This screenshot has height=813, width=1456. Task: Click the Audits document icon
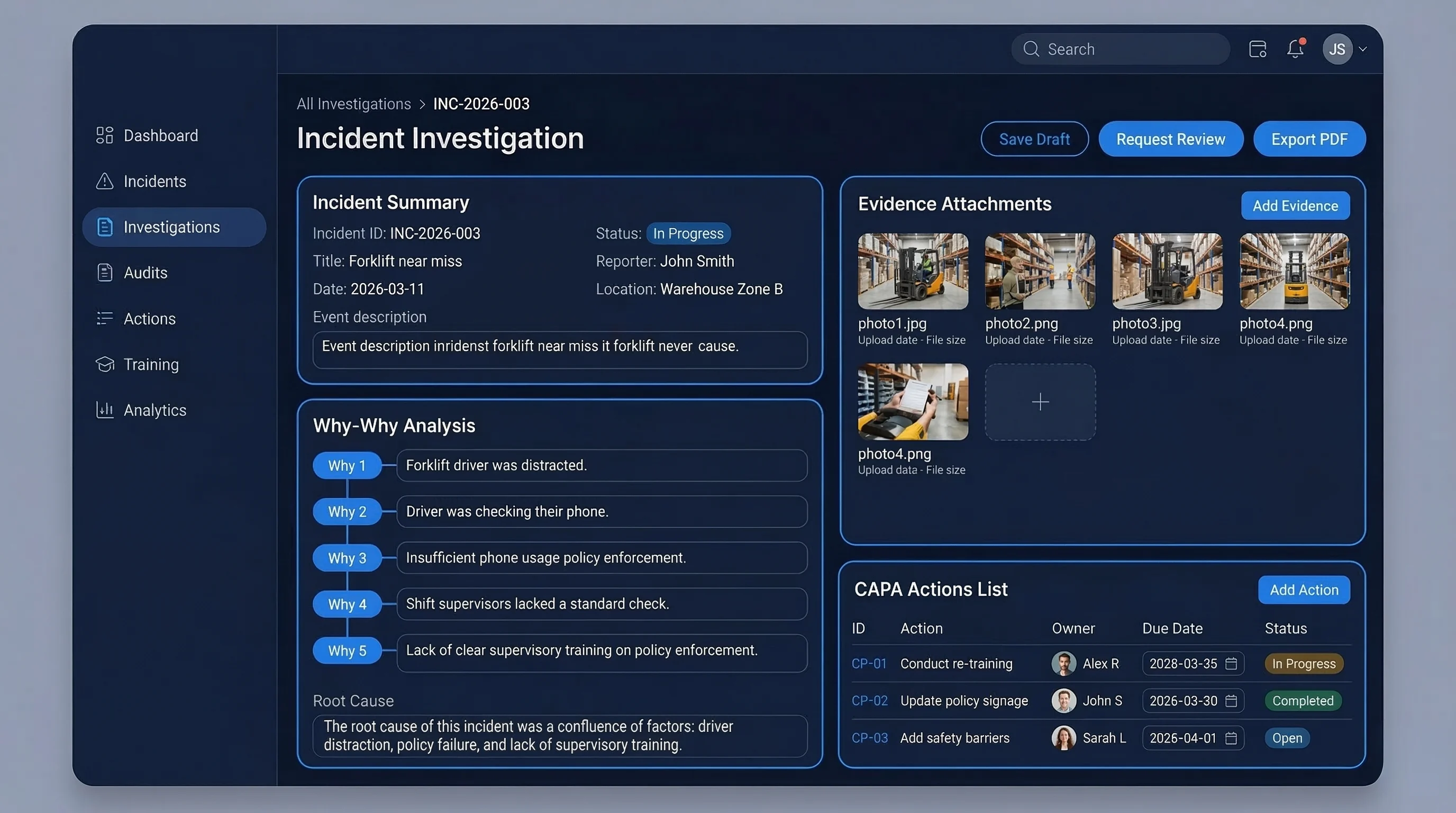tap(105, 273)
